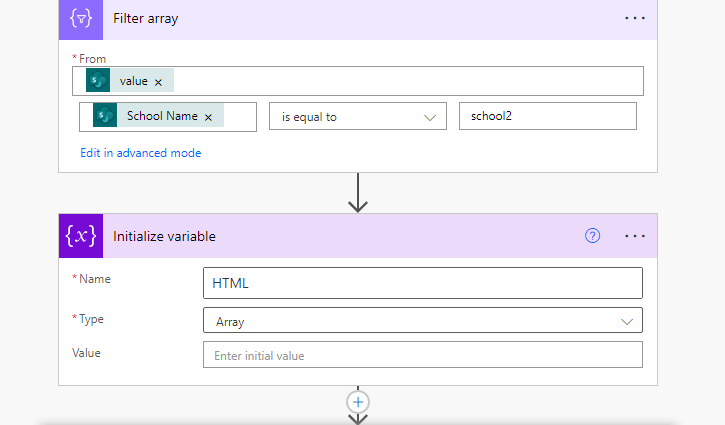Remove the School Name token

click(209, 117)
